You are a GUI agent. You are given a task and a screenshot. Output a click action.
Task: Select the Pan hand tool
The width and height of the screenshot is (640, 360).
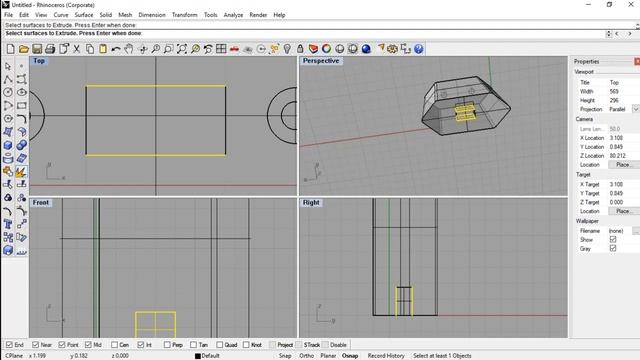(129, 49)
